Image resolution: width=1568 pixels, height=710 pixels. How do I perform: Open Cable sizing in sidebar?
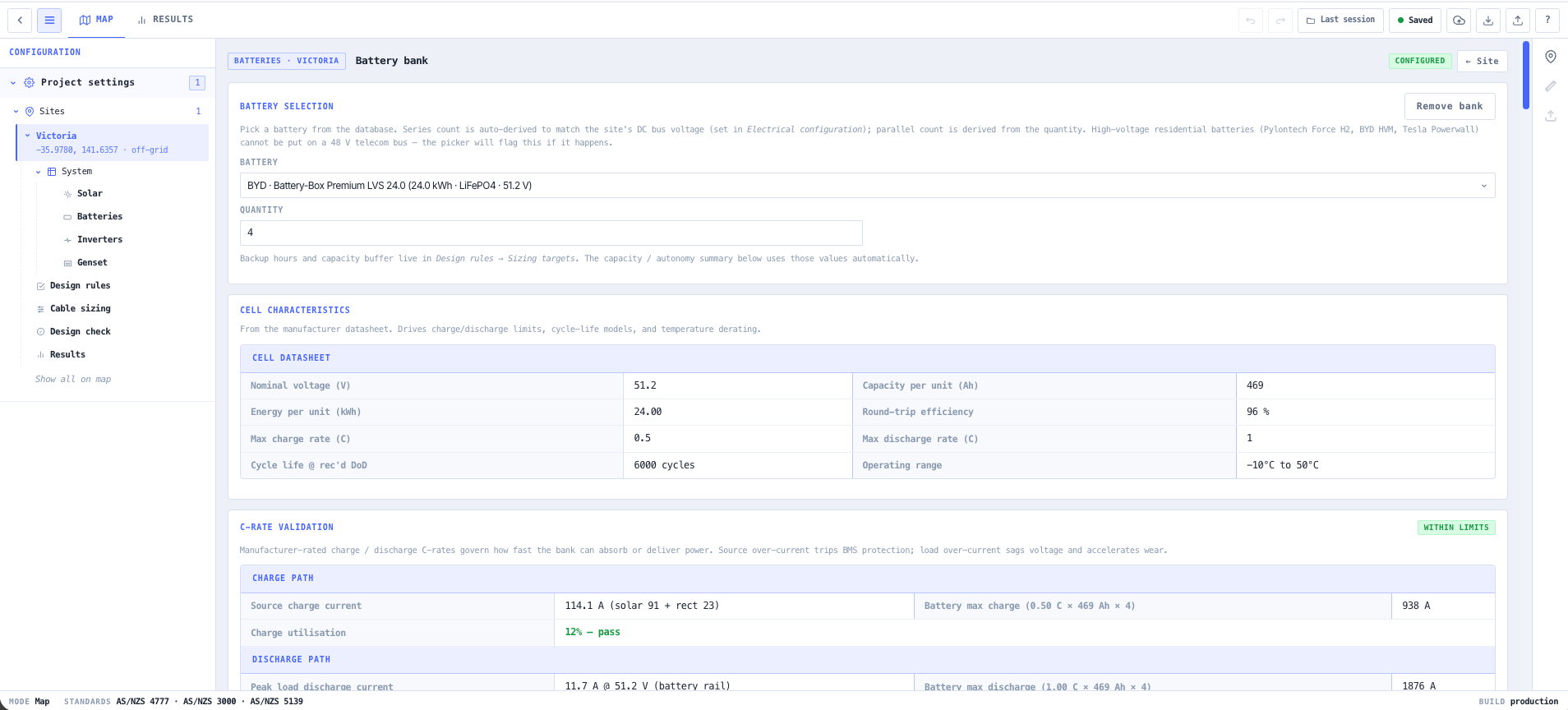pos(80,309)
